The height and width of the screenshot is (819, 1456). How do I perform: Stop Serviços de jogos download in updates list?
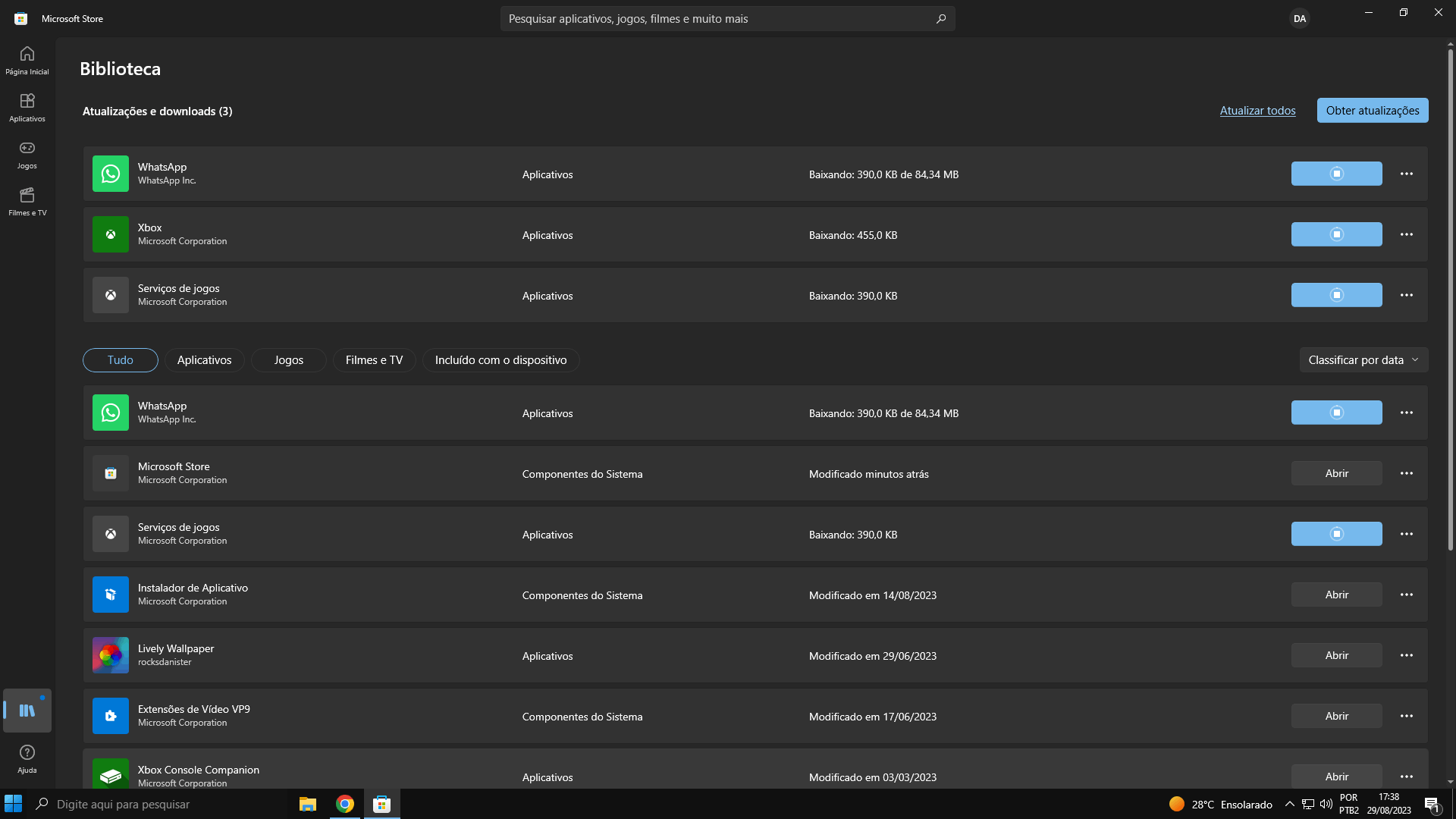pos(1336,295)
